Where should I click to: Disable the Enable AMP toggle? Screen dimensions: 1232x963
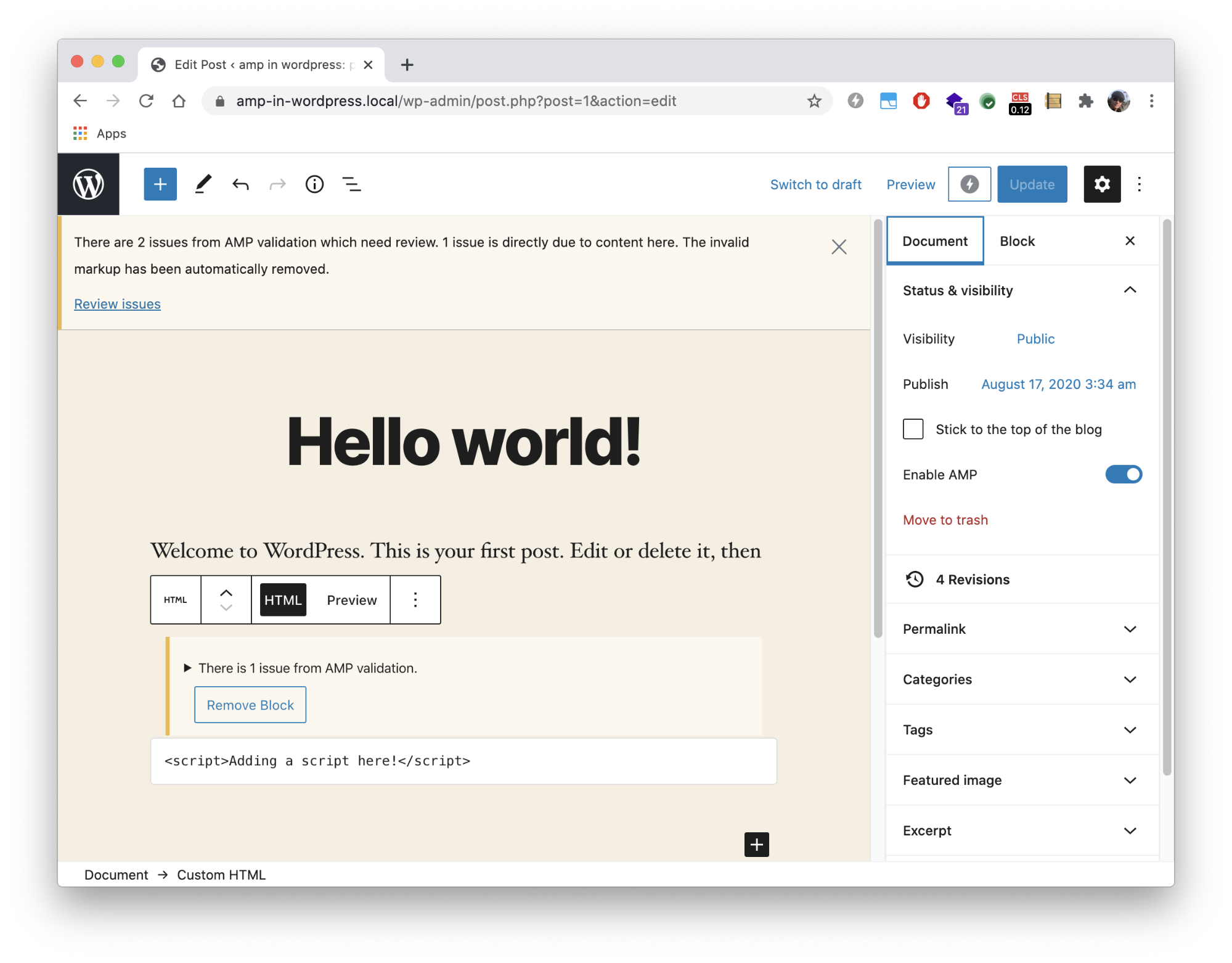(1124, 474)
